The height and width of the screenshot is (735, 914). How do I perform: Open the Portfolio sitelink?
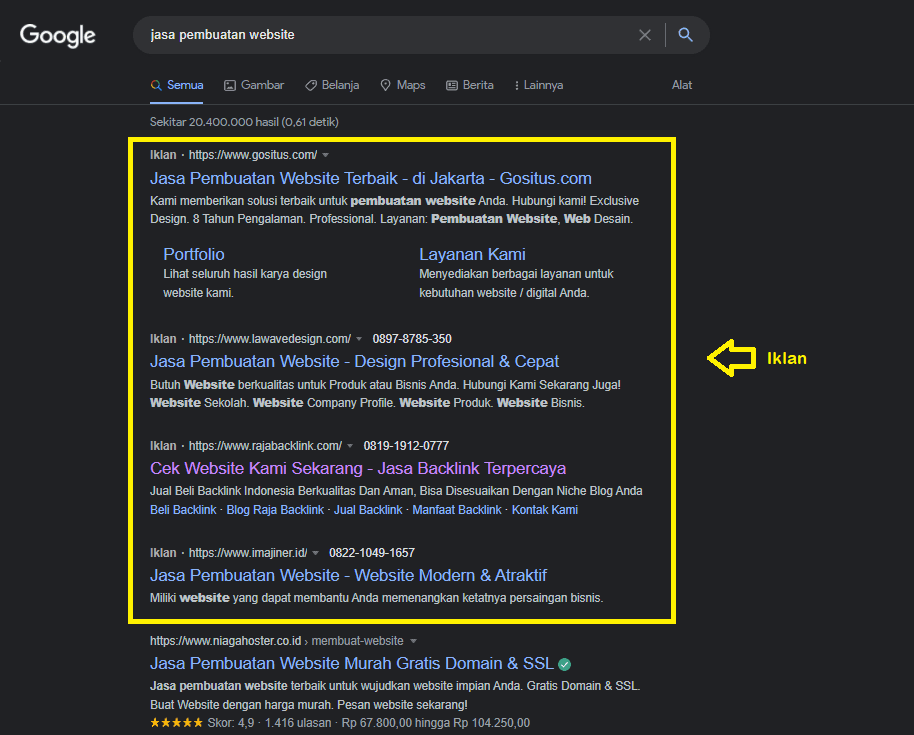[x=194, y=254]
